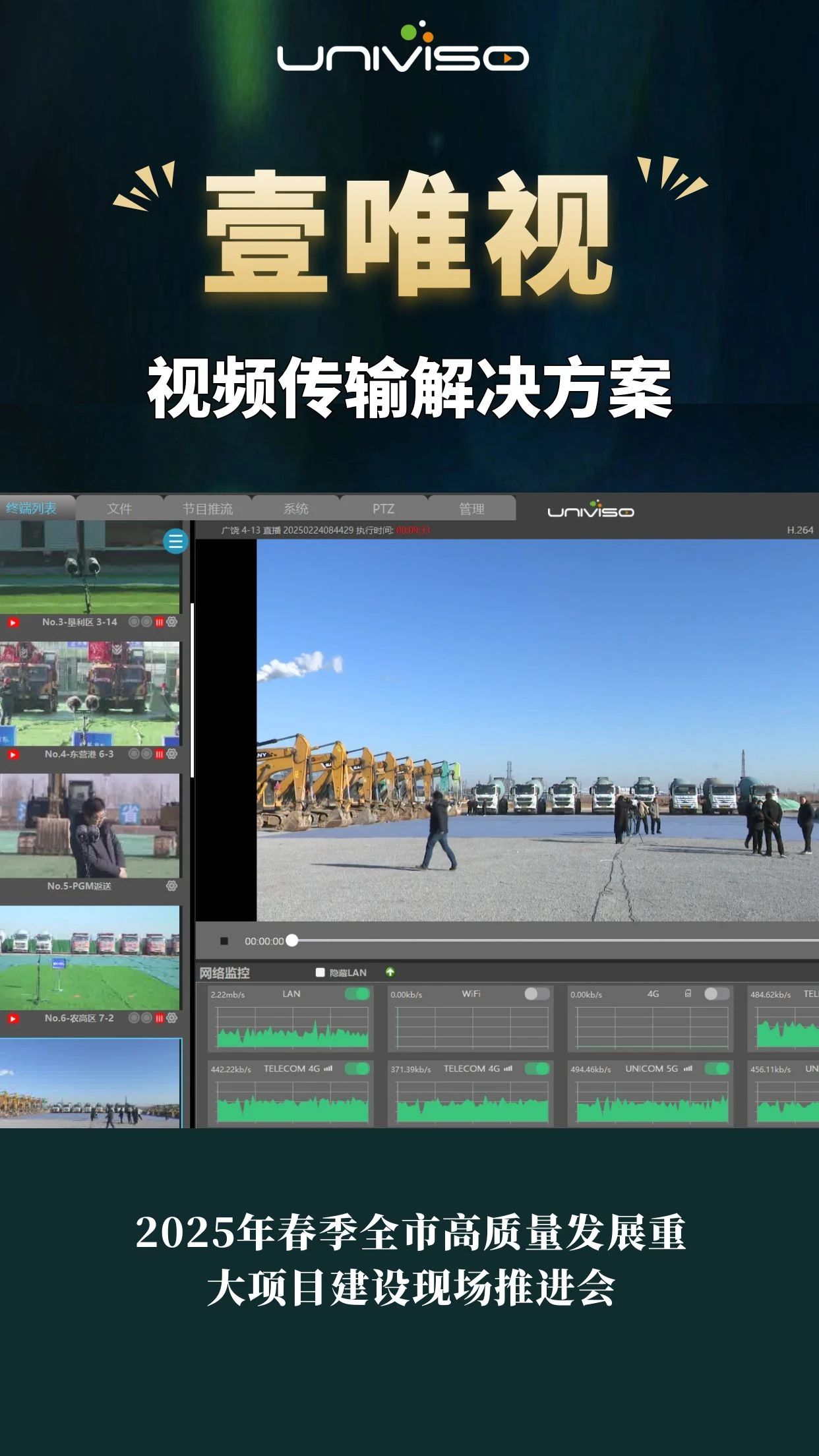The height and width of the screenshot is (1456, 819).
Task: Go to the 管理 tab
Action: pos(471,508)
